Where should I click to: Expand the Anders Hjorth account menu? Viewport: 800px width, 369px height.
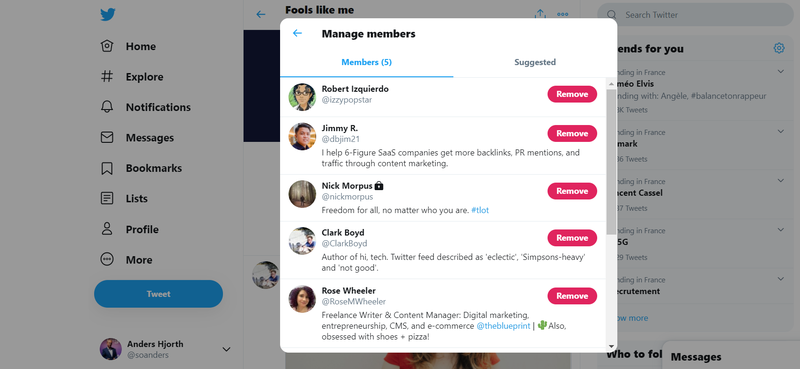[227, 349]
